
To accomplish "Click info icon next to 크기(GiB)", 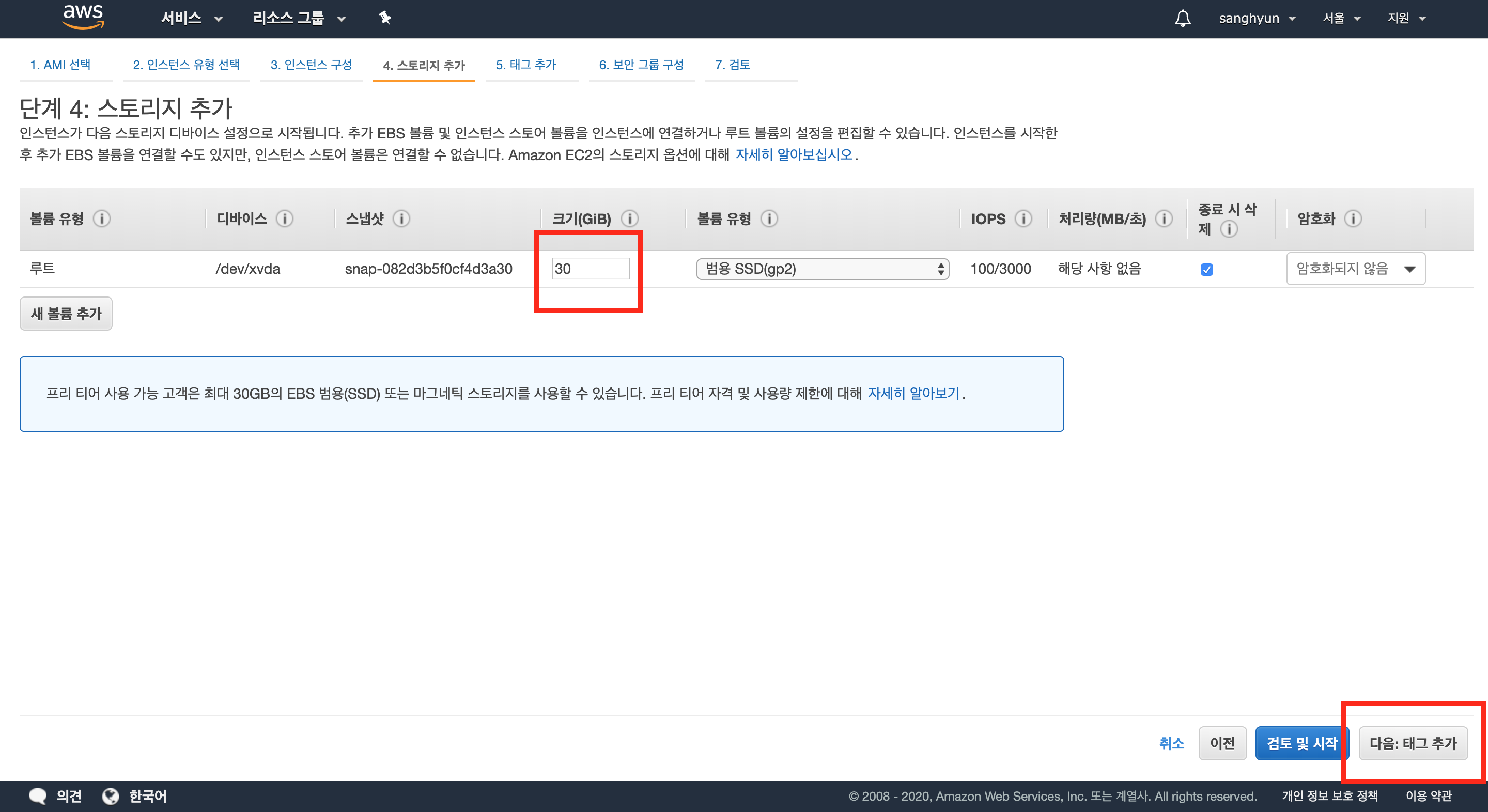I will click(x=630, y=219).
